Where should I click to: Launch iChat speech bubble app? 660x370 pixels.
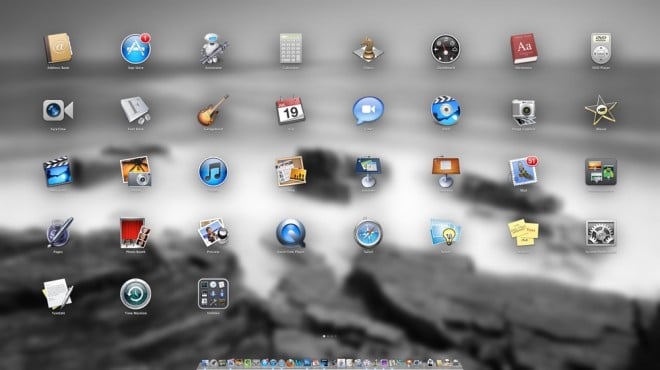pos(368,110)
